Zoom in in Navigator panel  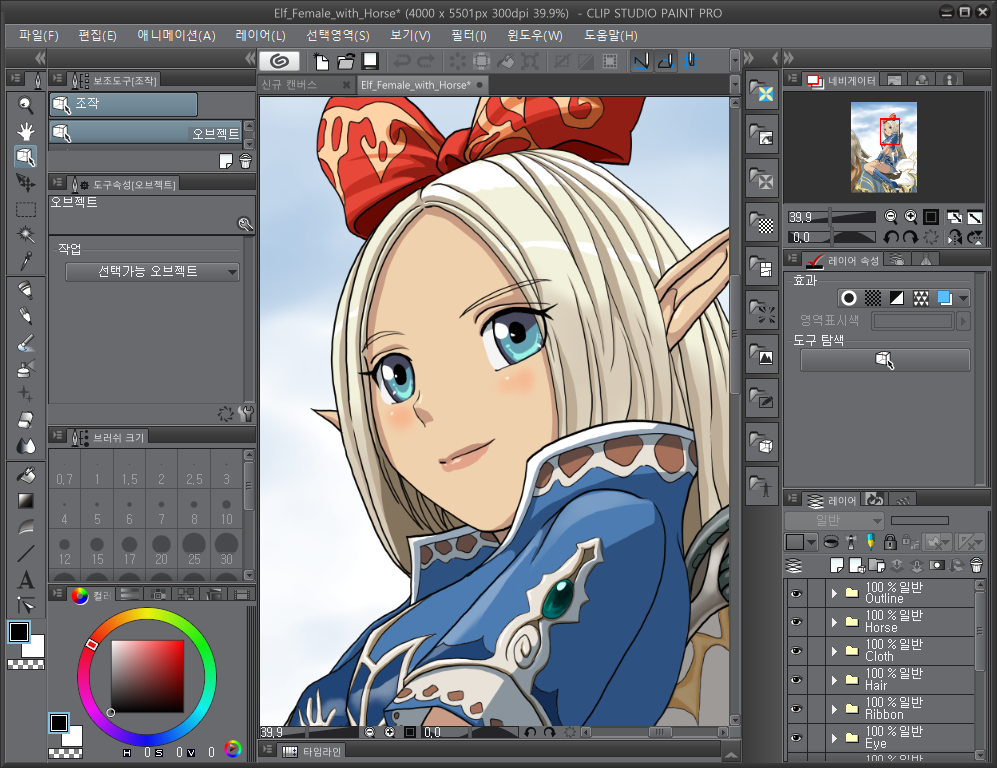click(x=911, y=217)
